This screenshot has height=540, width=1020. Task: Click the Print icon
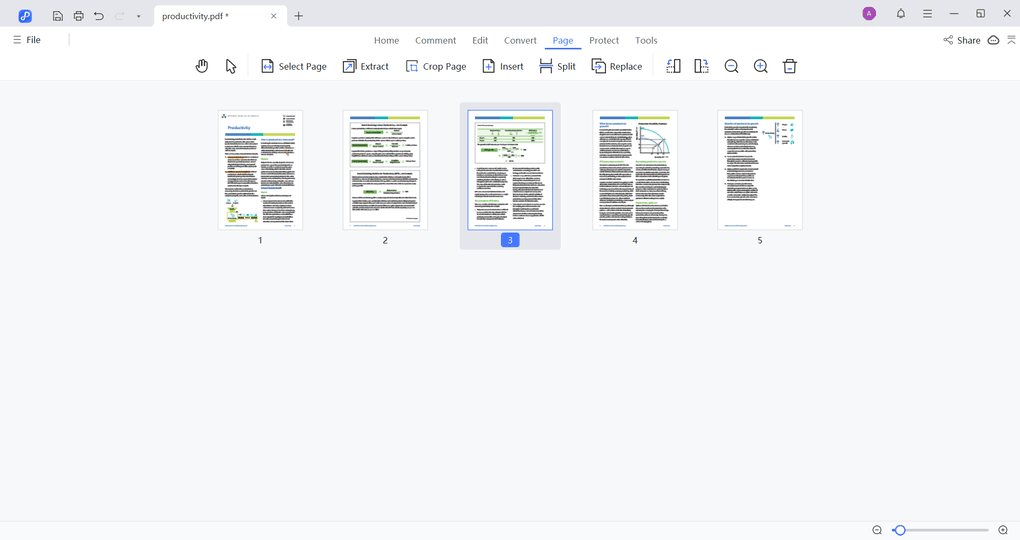(x=78, y=16)
